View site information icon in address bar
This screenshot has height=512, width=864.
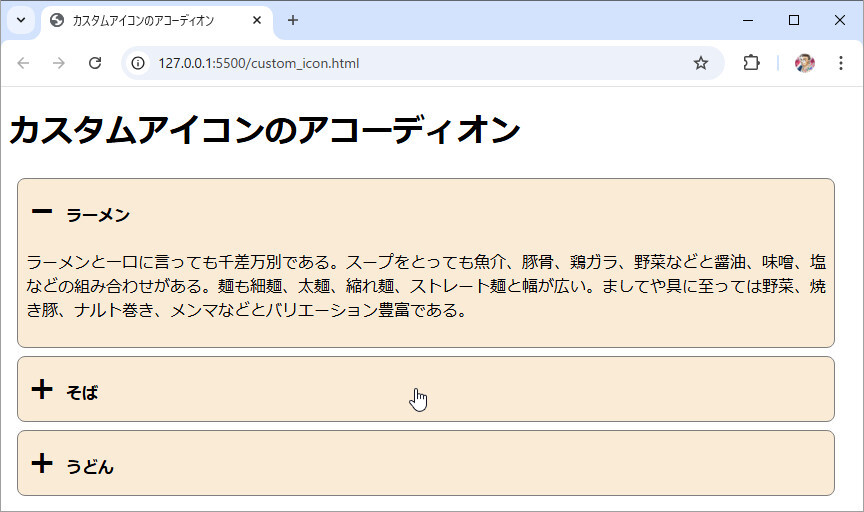pos(139,63)
